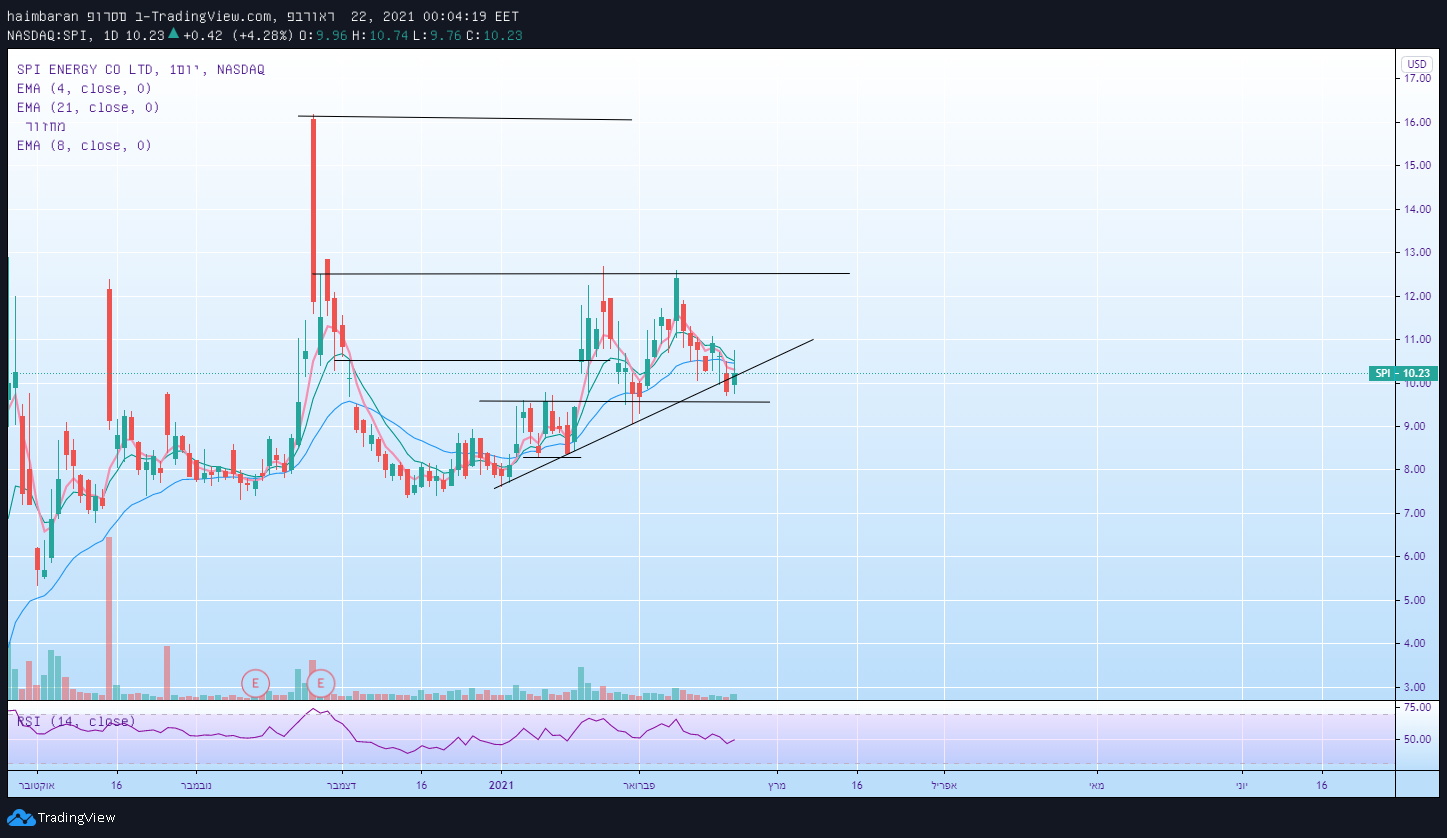Click the TradingView logo in the footer

pyautogui.click(x=62, y=817)
